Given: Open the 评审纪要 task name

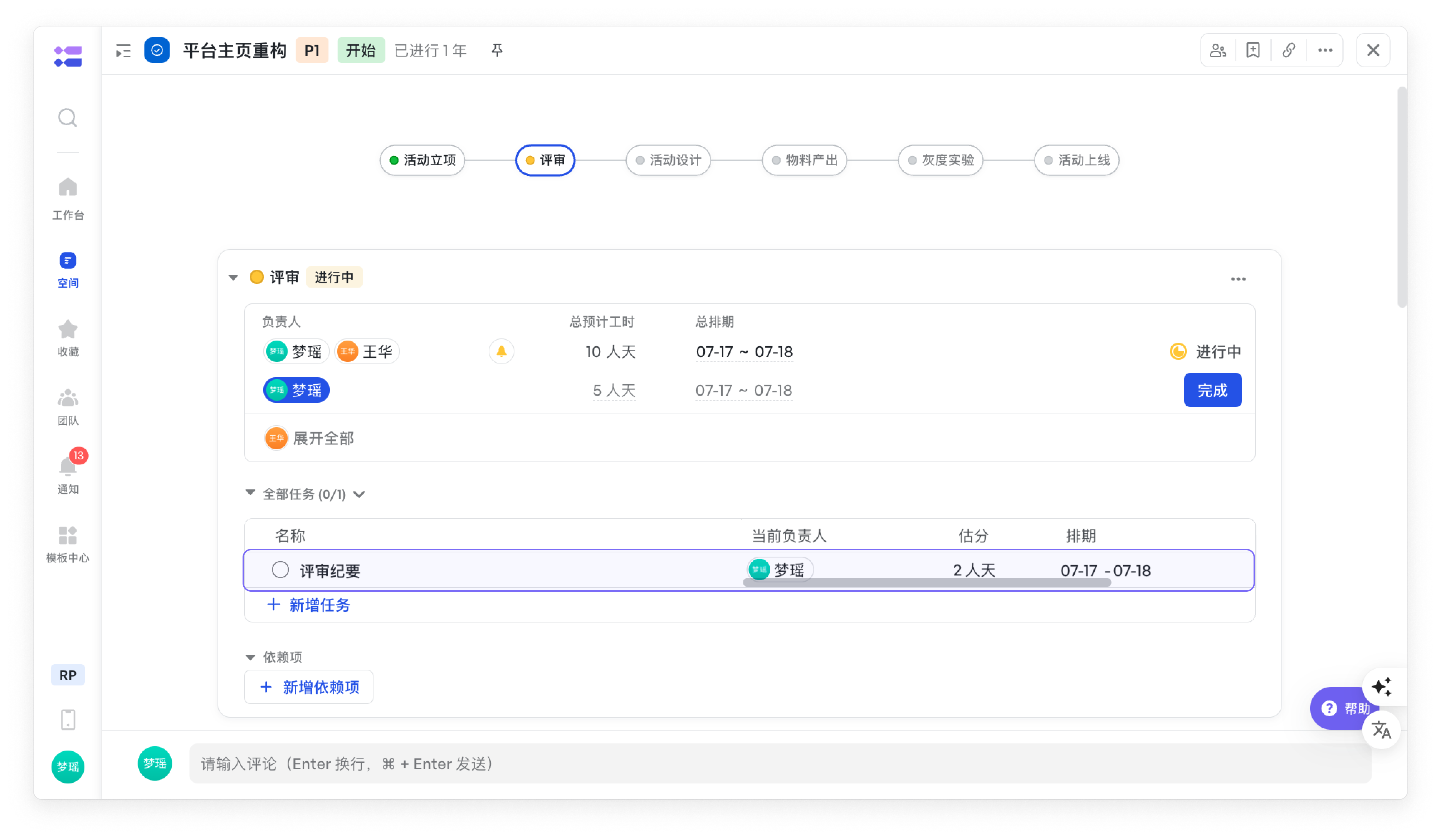Looking at the screenshot, I should 329,571.
